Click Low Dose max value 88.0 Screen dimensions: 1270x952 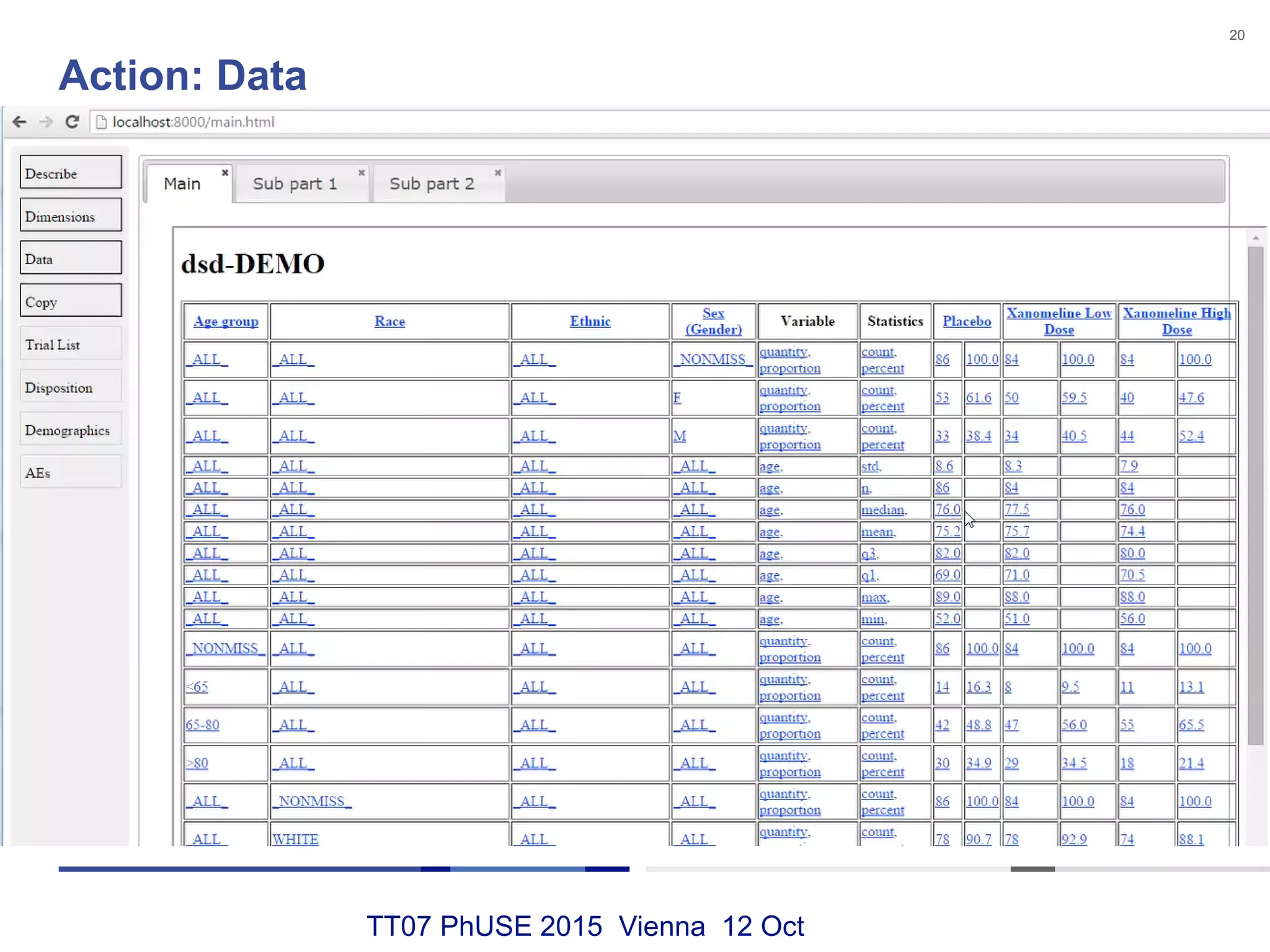click(x=1017, y=597)
